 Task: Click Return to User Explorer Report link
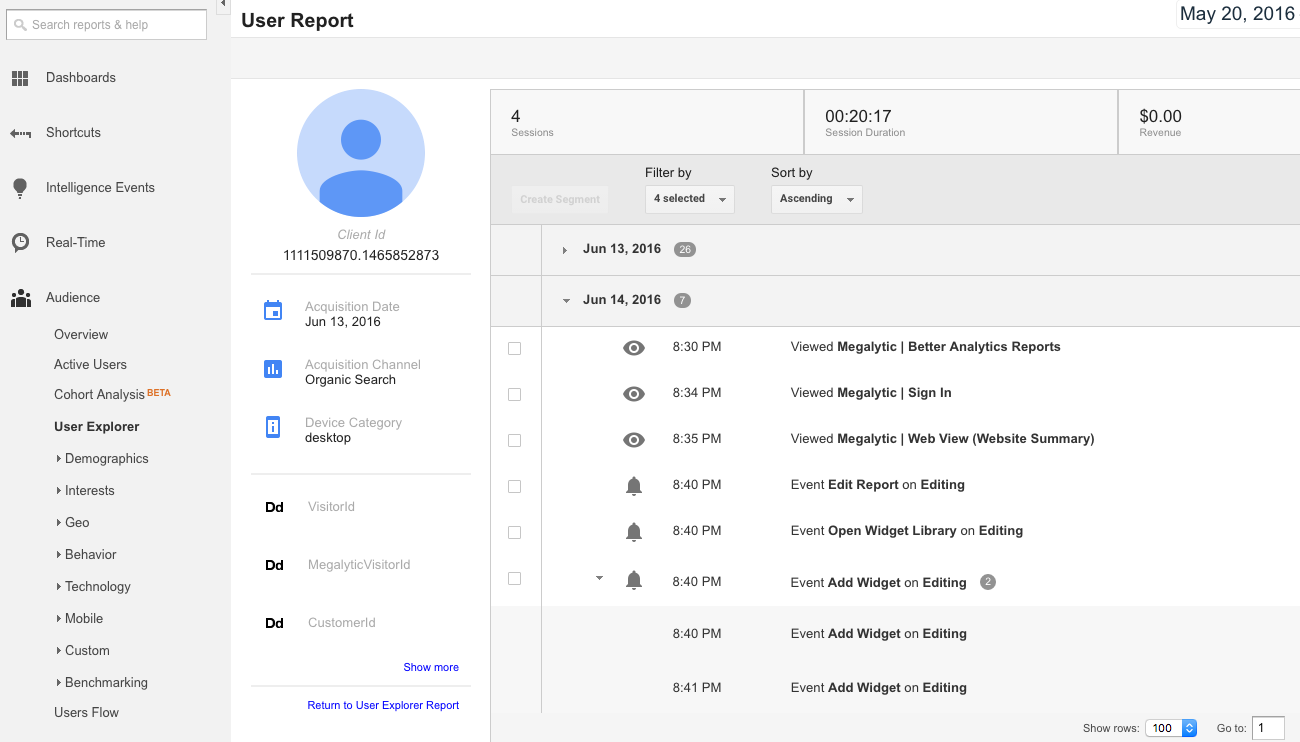(x=383, y=705)
